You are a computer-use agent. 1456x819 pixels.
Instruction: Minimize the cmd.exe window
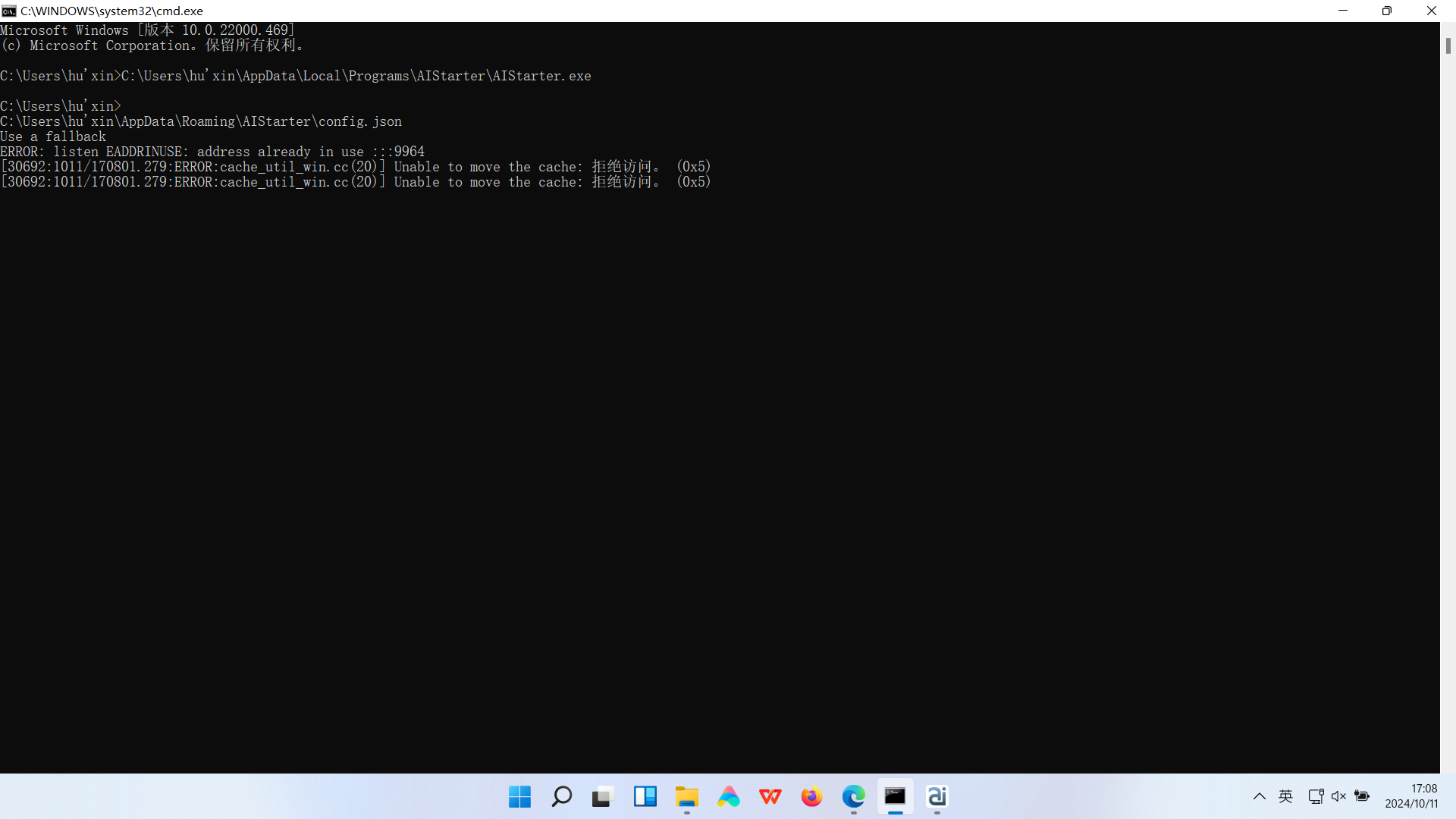pyautogui.click(x=1343, y=11)
